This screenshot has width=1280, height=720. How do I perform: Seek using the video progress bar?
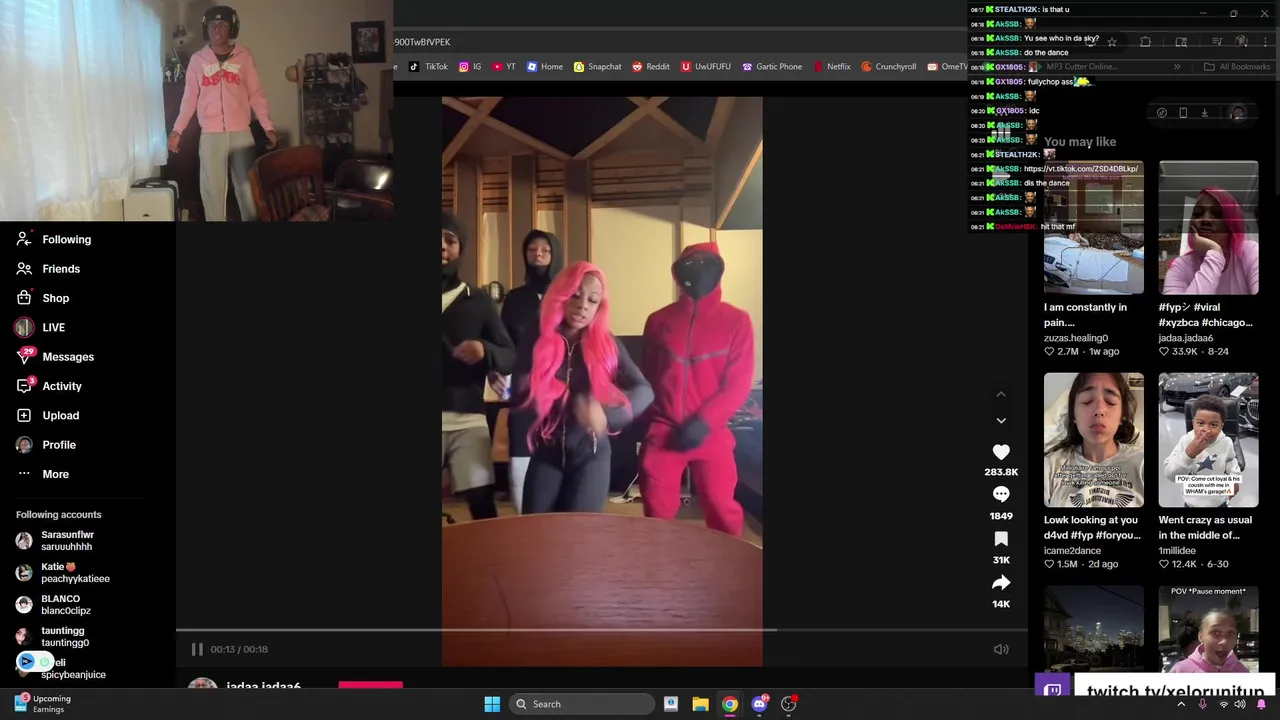click(602, 630)
